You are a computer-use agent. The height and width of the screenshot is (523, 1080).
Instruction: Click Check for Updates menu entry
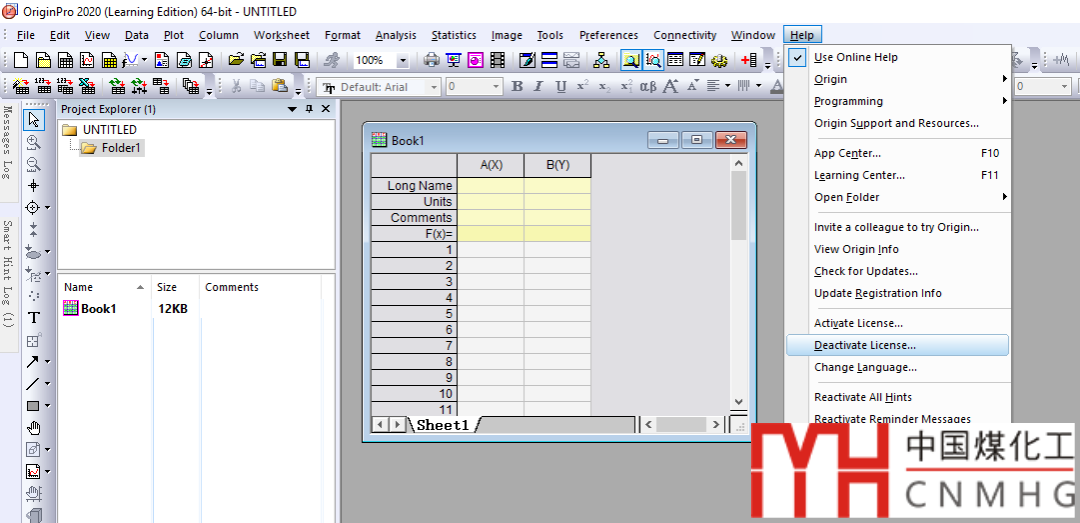click(865, 271)
